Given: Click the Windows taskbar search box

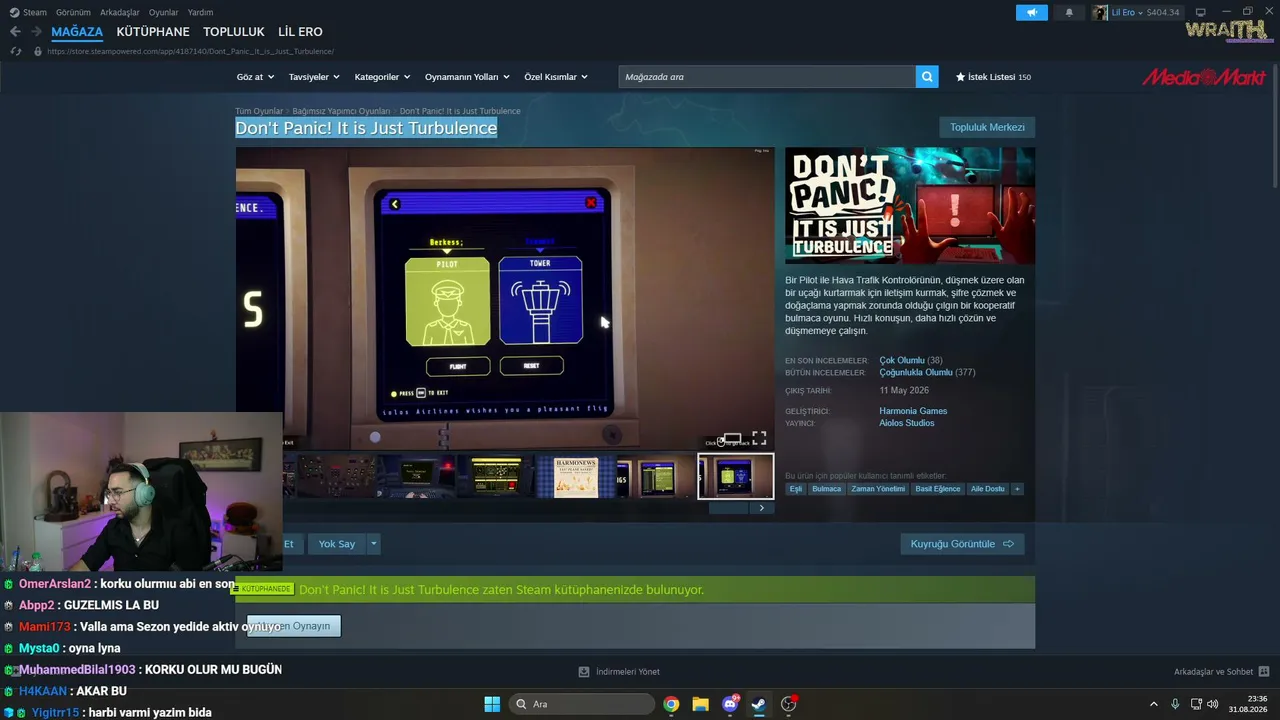Looking at the screenshot, I should pos(581,704).
